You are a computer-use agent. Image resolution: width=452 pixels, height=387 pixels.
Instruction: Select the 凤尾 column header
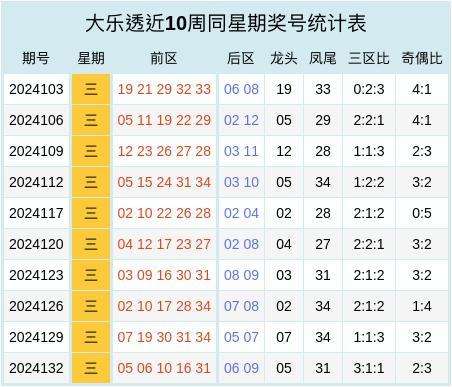(323, 58)
